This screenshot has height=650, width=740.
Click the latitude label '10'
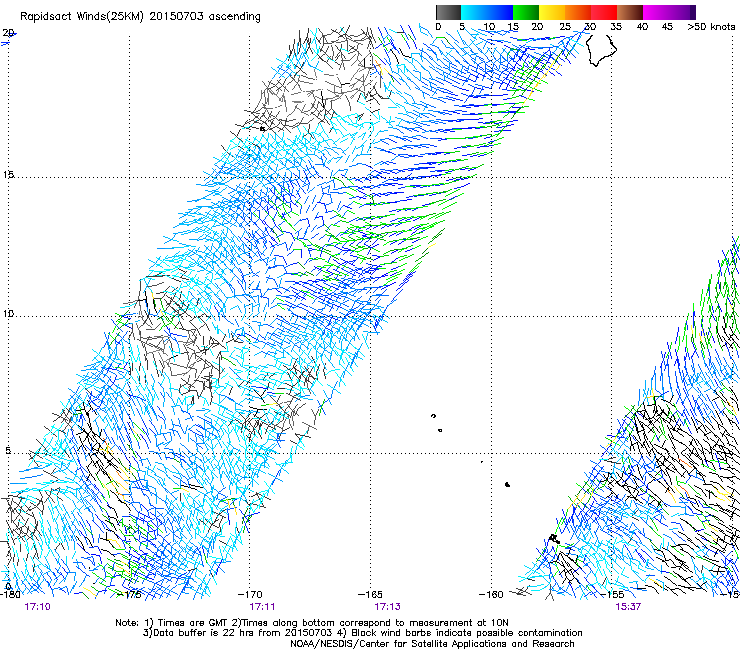tap(8, 314)
